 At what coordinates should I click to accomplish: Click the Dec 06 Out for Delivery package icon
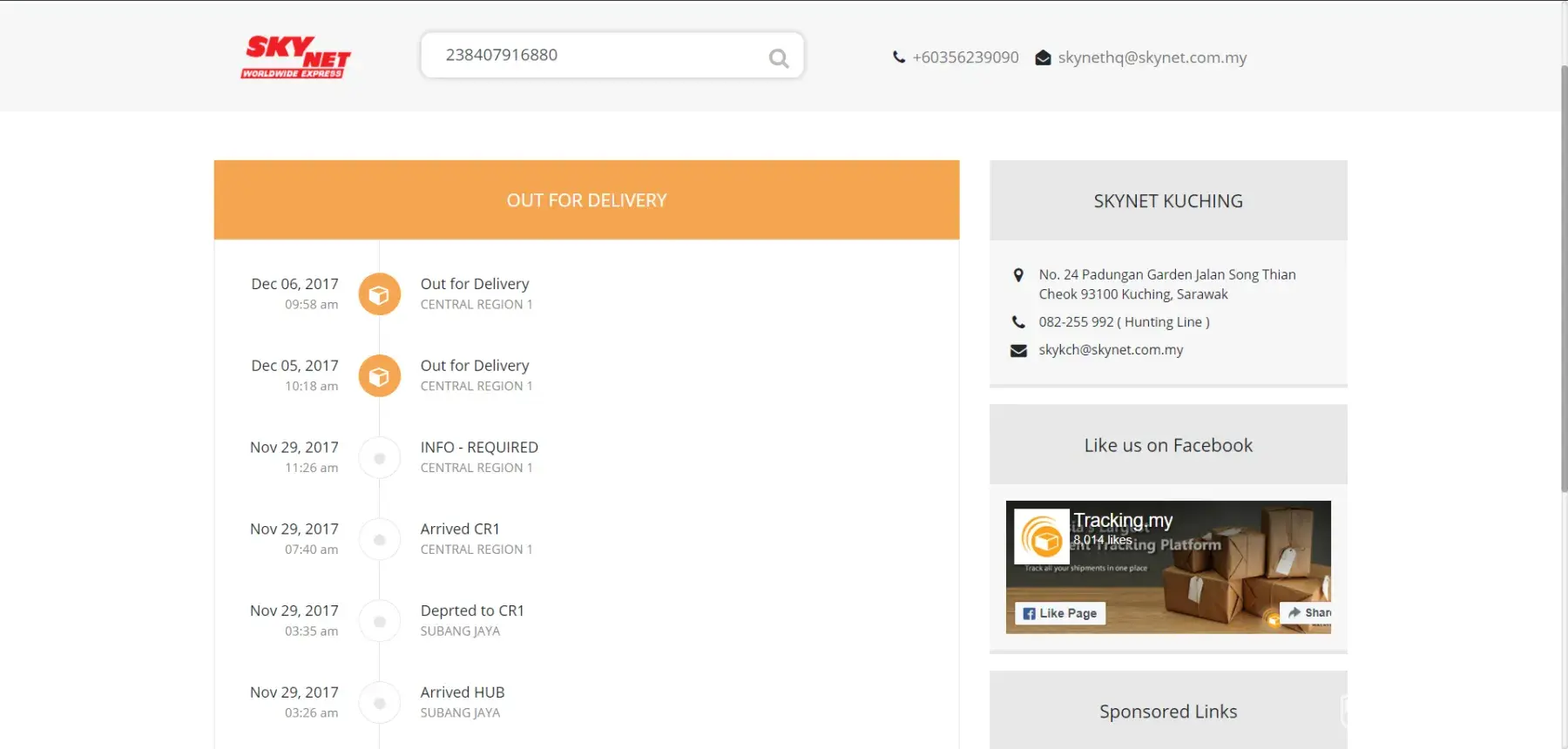point(379,294)
